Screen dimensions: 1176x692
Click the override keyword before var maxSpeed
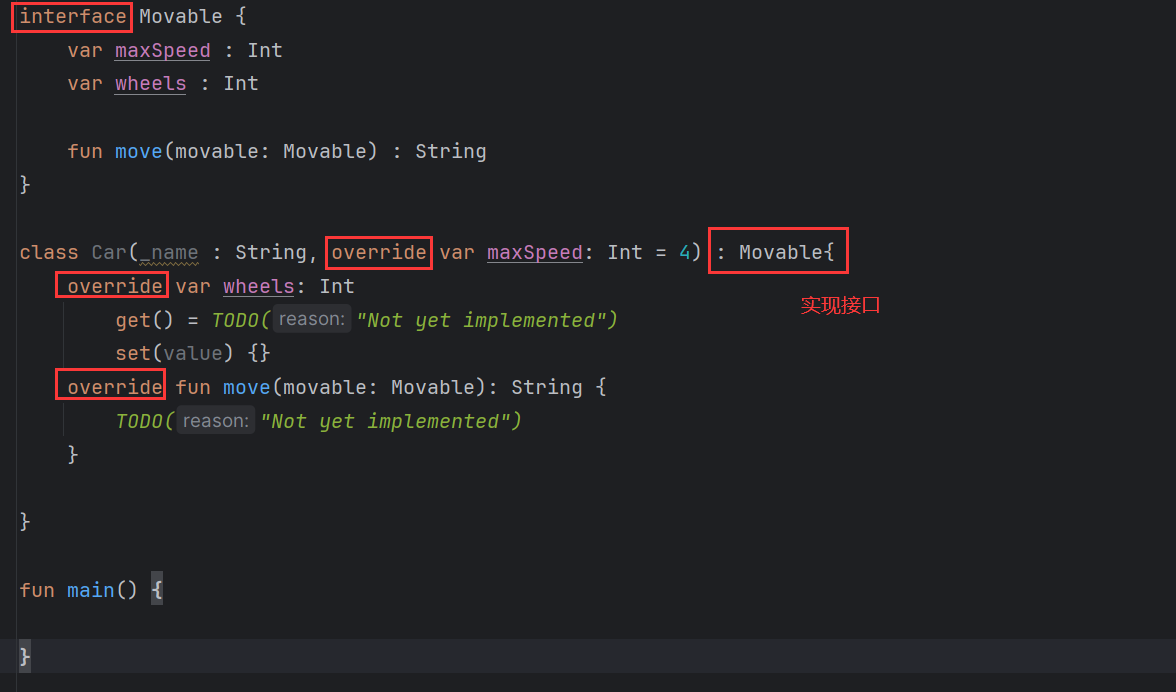tap(378, 252)
